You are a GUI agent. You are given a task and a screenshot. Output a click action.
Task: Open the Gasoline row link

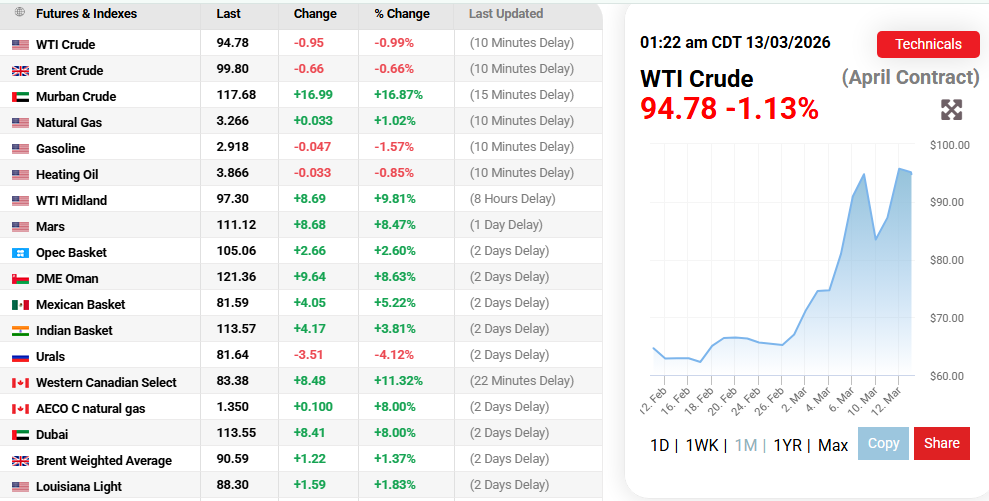pos(61,148)
